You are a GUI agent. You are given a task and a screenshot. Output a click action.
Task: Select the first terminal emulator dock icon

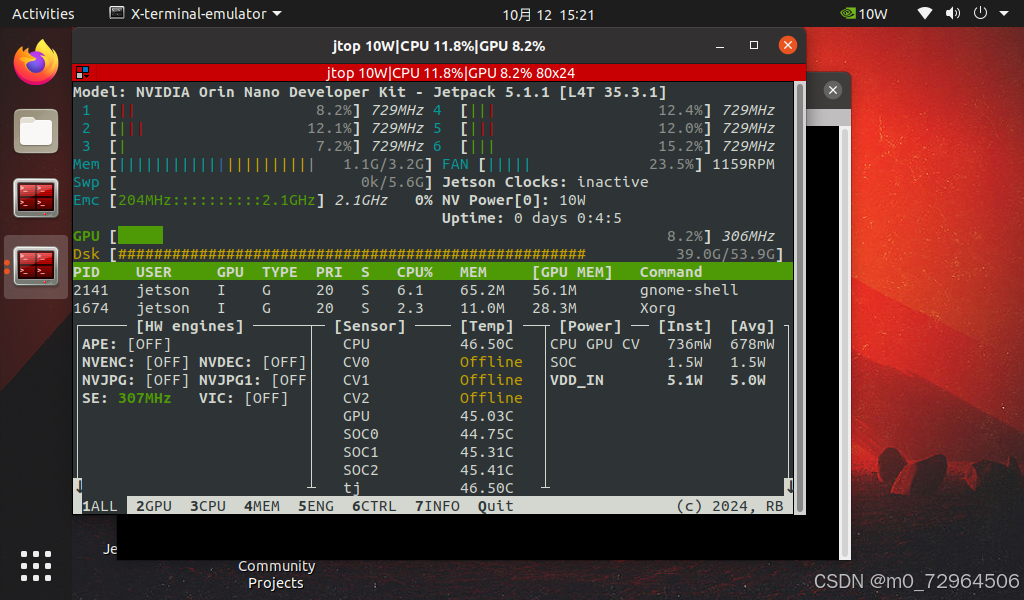click(36, 198)
